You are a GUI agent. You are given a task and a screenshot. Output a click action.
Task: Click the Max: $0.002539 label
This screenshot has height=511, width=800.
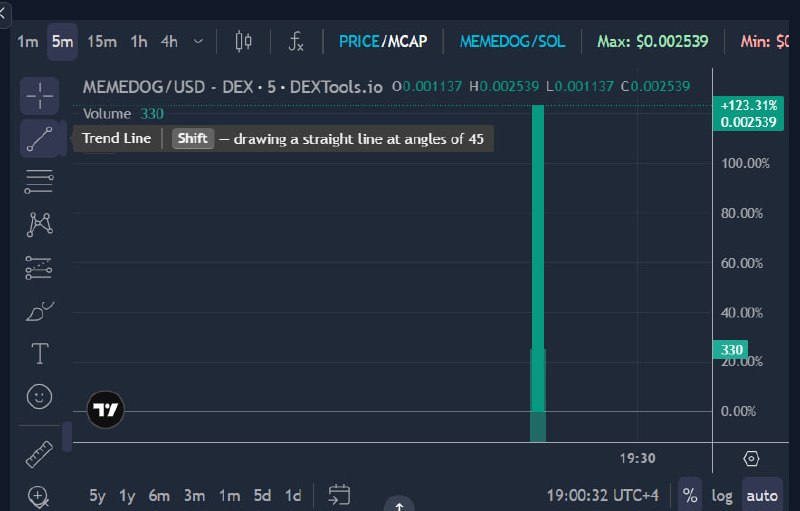tap(653, 41)
